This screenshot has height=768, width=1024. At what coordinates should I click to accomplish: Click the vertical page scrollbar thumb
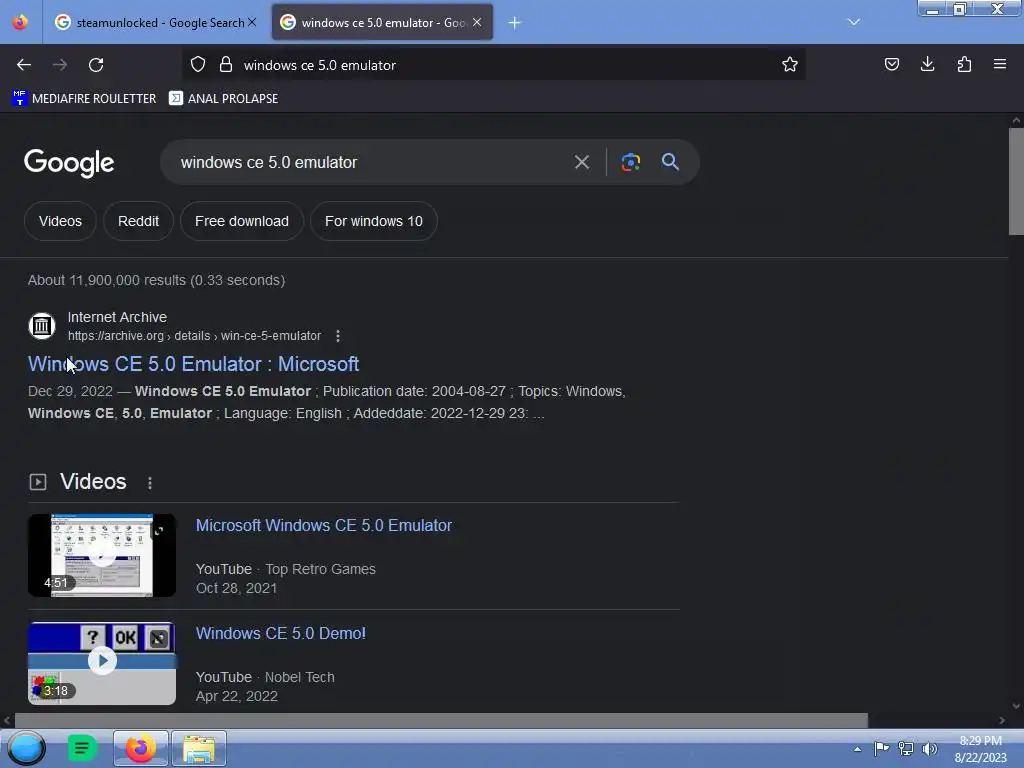pyautogui.click(x=1016, y=182)
